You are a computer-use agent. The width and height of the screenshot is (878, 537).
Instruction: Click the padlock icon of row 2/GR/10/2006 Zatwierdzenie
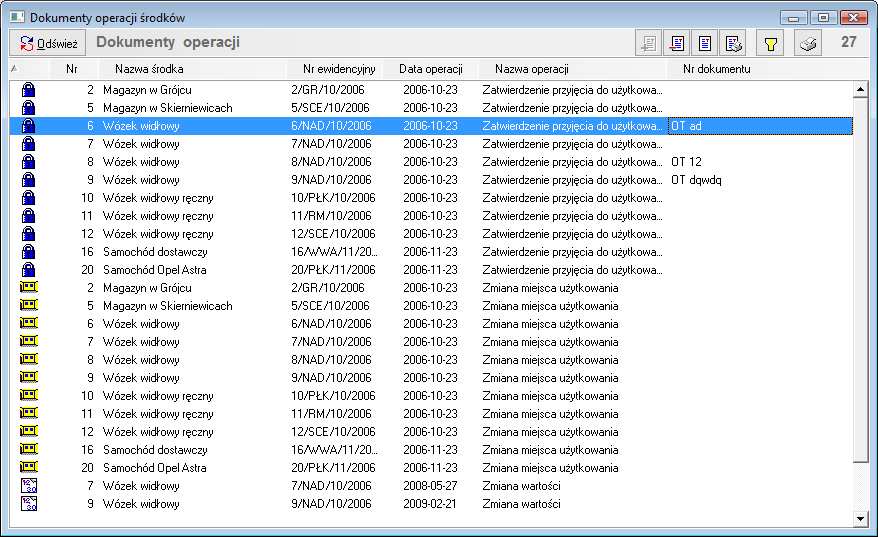pyautogui.click(x=28, y=90)
